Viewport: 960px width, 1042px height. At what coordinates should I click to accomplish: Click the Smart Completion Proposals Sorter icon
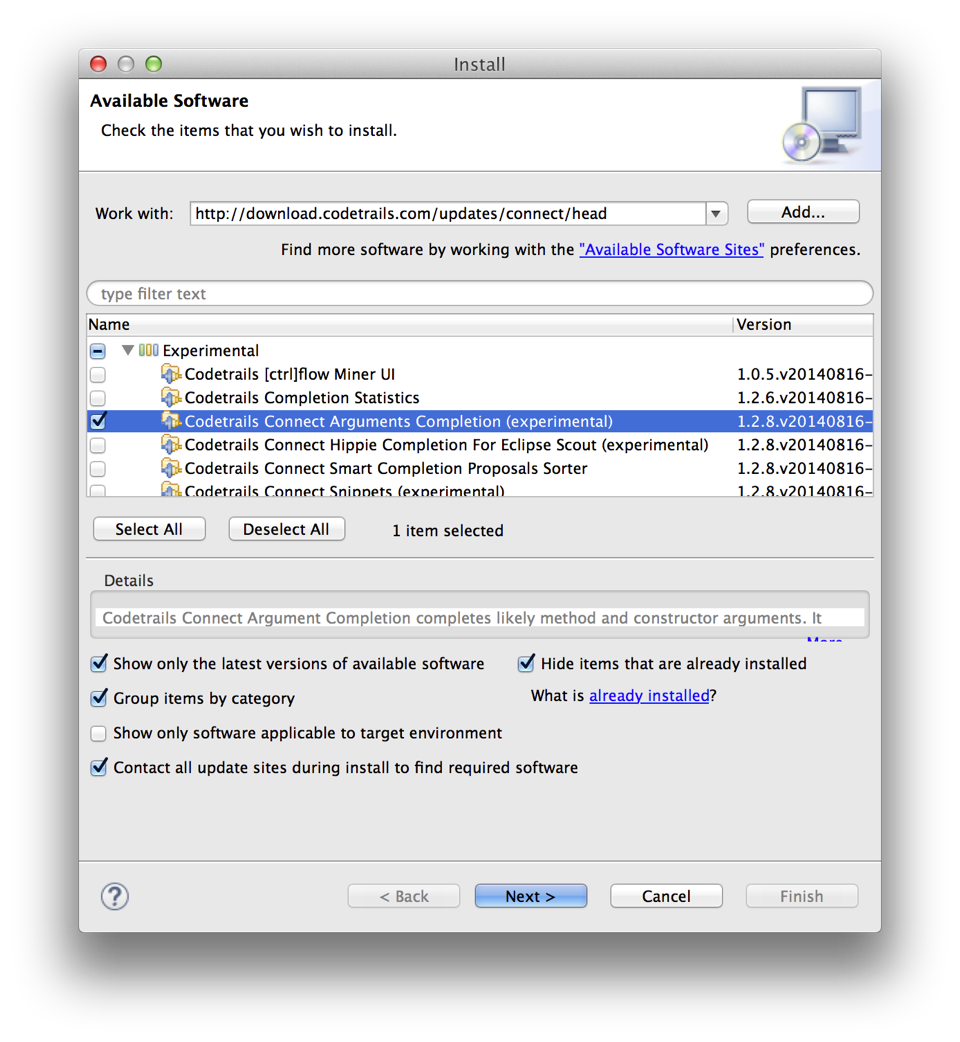(171, 469)
